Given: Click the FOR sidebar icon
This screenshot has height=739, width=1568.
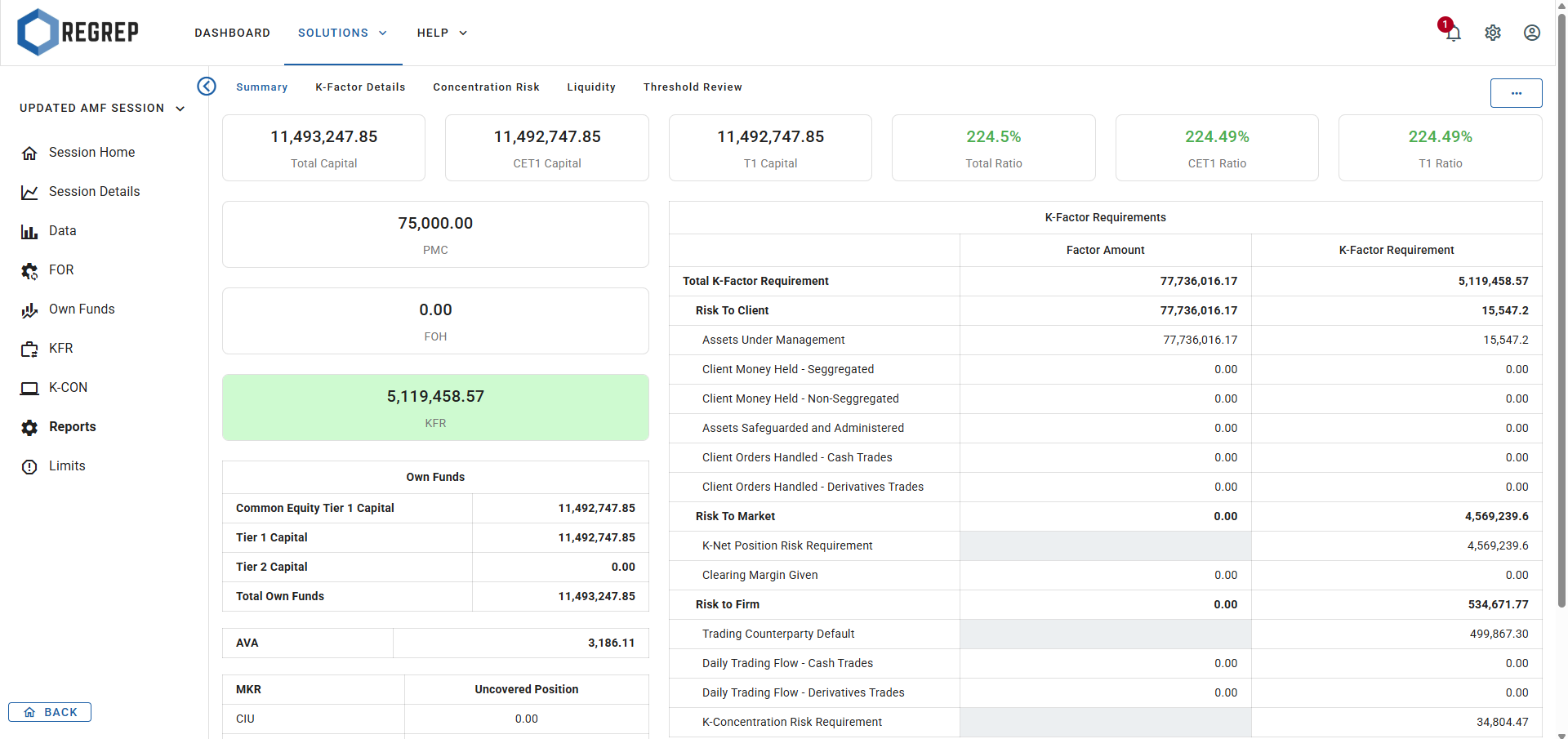Looking at the screenshot, I should click(x=29, y=270).
